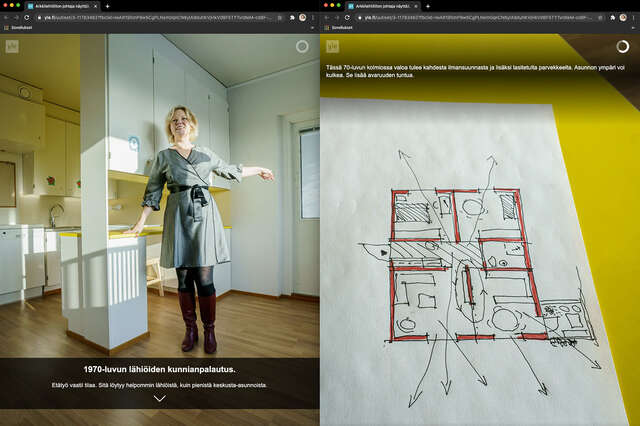Reload the page in left browser window
640x426 pixels.
click(x=27, y=17)
